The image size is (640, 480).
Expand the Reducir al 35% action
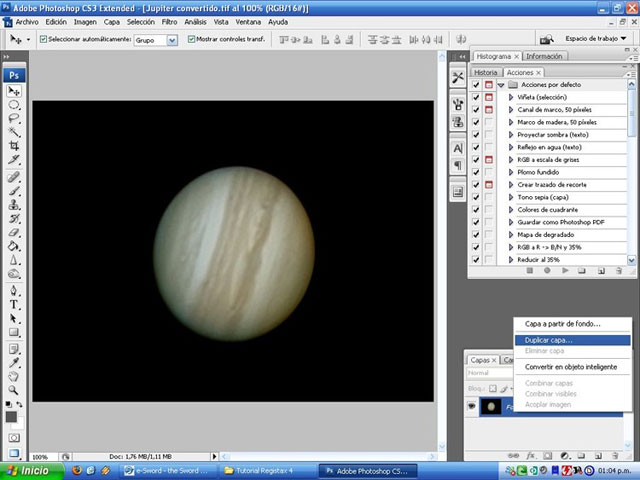(x=511, y=260)
